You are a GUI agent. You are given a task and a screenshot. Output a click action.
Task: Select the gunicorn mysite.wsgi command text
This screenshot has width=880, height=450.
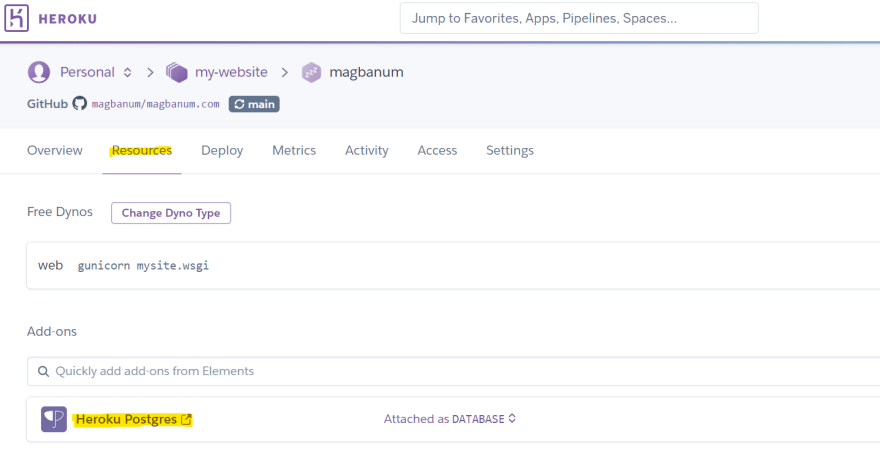tap(143, 266)
